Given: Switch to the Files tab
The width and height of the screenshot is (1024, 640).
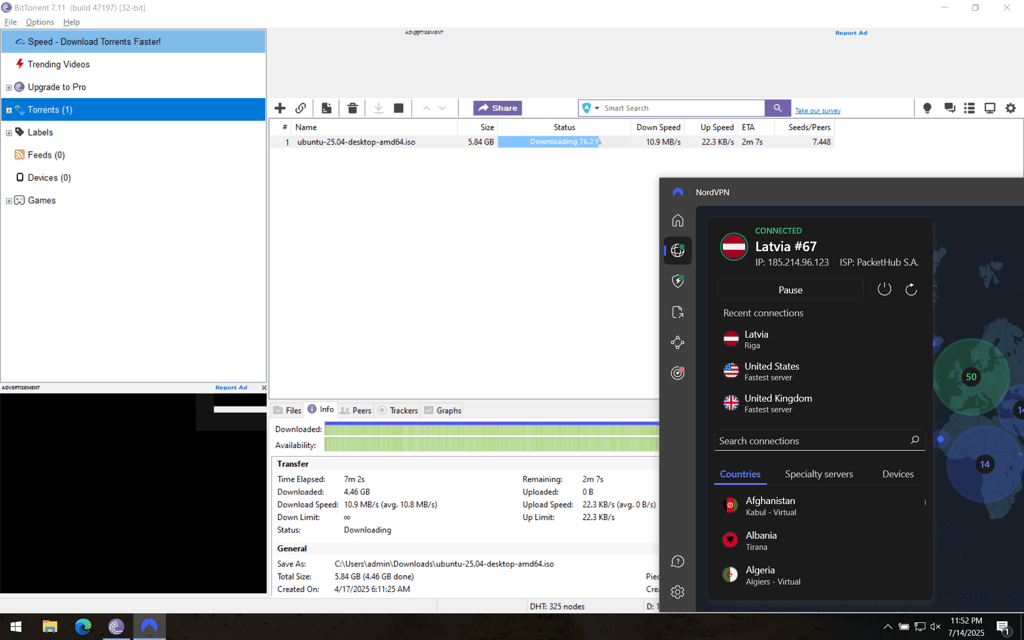Looking at the screenshot, I should tap(287, 410).
